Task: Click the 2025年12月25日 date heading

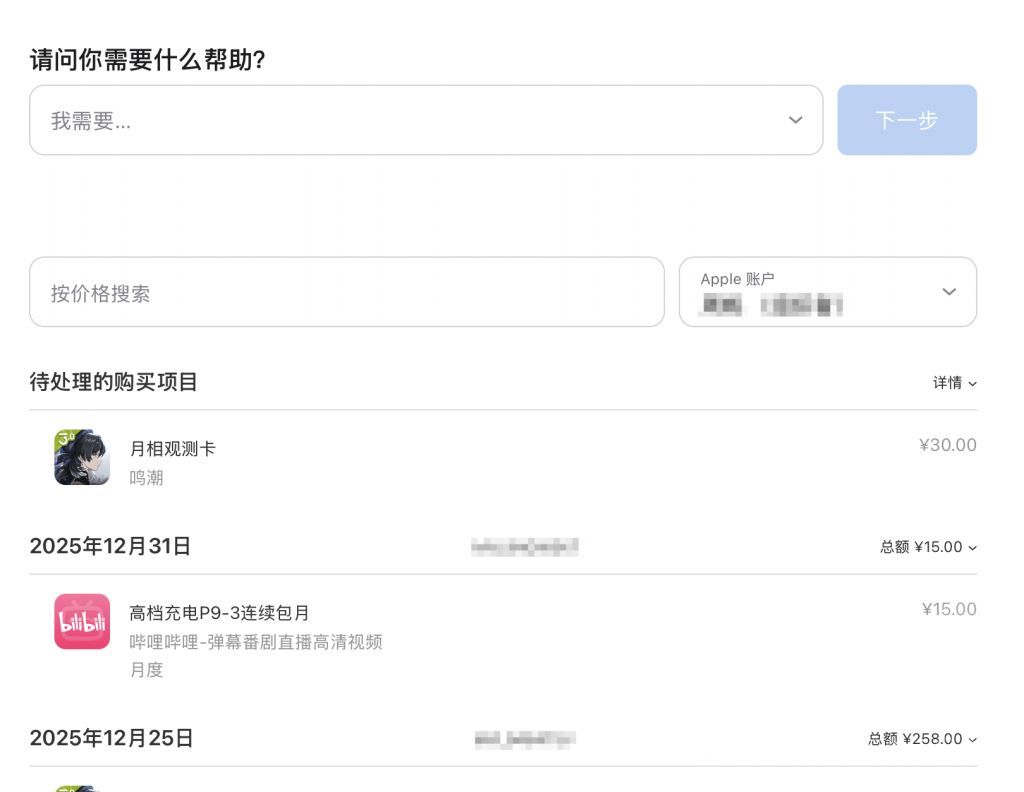Action: (111, 738)
